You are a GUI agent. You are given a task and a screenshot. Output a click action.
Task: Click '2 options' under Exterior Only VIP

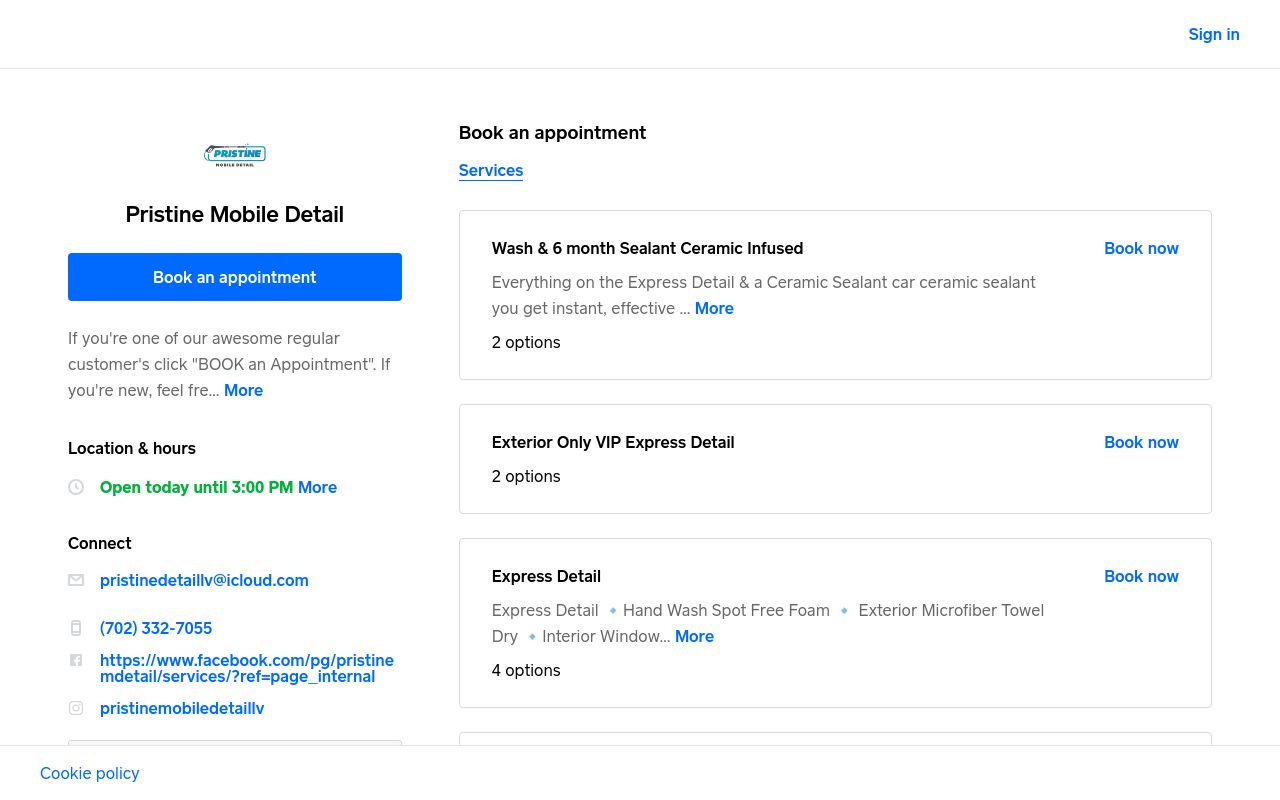(x=526, y=476)
